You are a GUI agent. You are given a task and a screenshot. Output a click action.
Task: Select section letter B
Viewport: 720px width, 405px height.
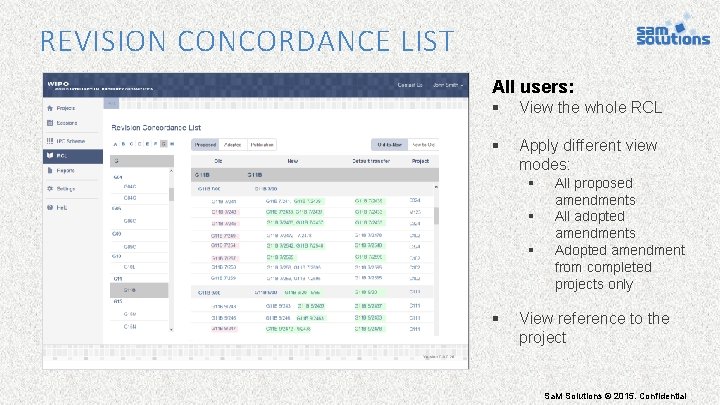click(123, 144)
